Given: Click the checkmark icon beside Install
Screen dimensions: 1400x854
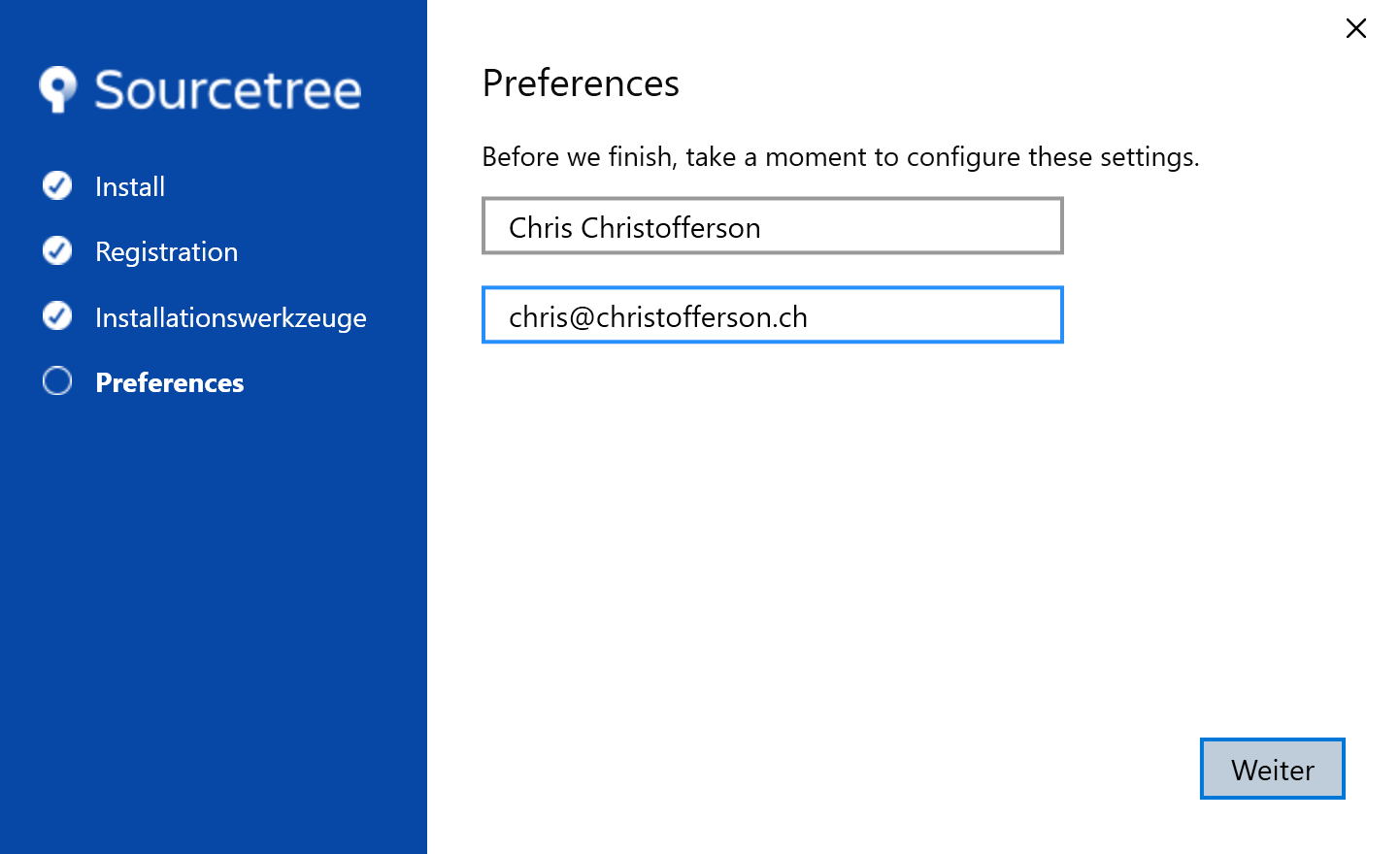Looking at the screenshot, I should pyautogui.click(x=57, y=185).
